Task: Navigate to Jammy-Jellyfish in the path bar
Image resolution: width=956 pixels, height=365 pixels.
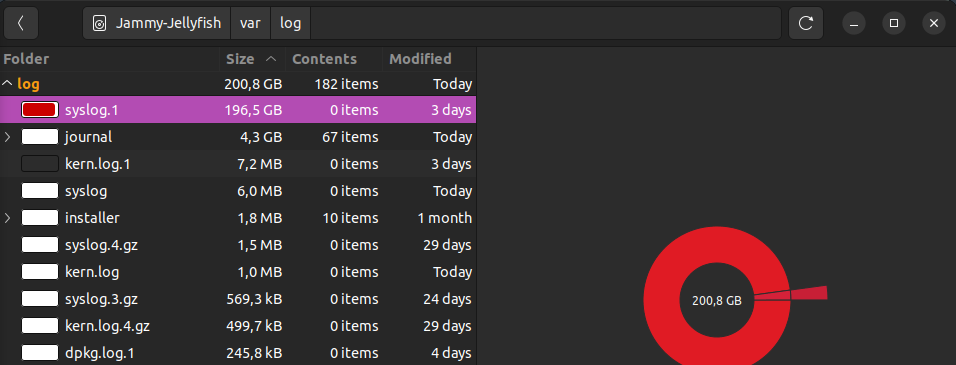Action: pyautogui.click(x=157, y=23)
